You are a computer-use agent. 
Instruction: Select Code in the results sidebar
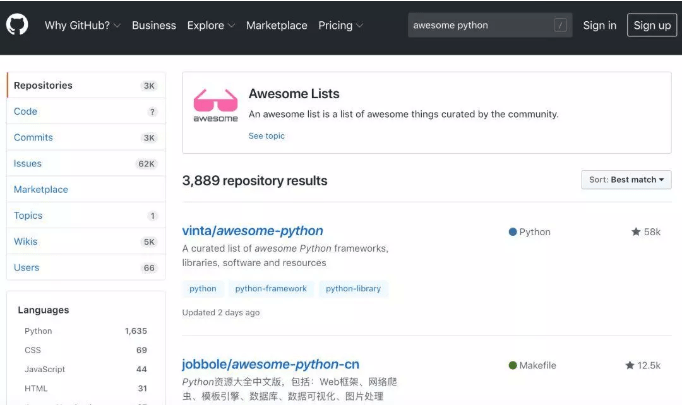[86, 111]
